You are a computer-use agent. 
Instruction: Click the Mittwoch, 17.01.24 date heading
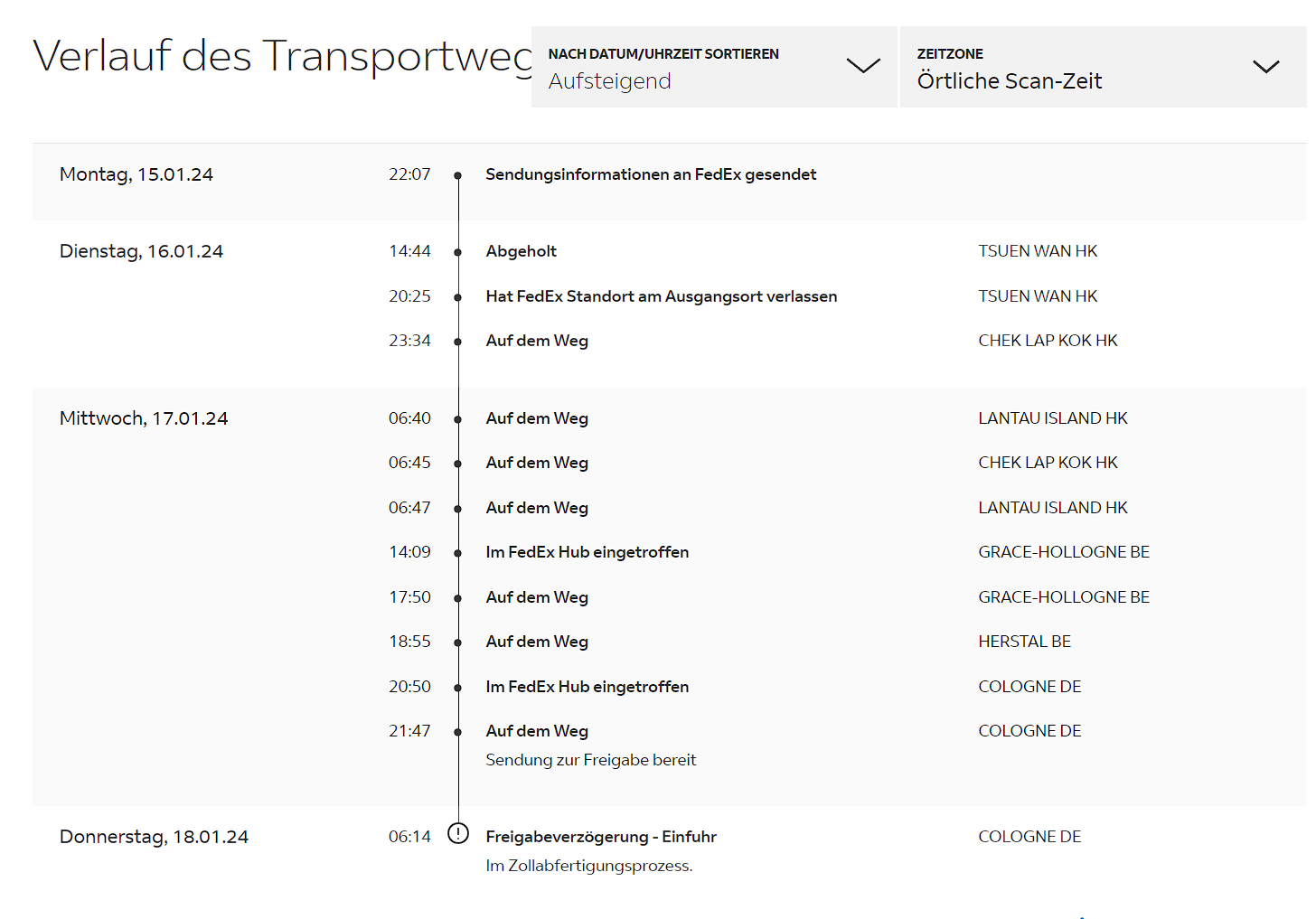pos(144,418)
